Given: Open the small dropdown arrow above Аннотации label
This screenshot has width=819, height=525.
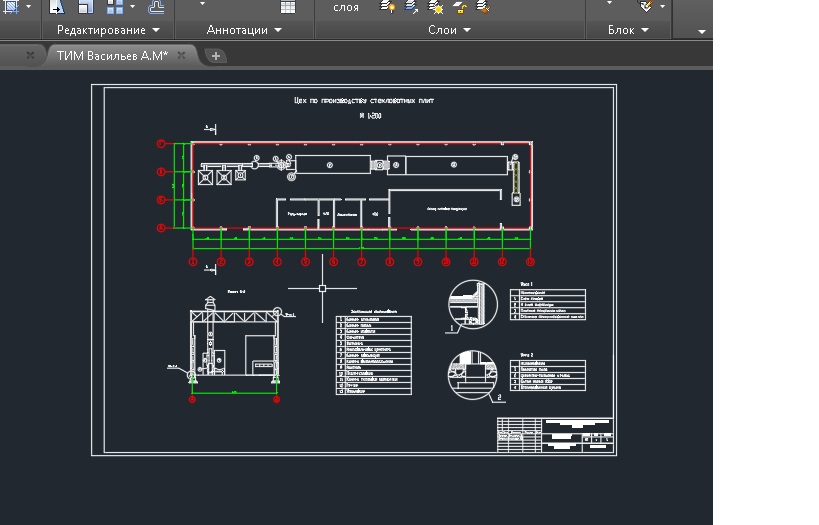Looking at the screenshot, I should 202,4.
